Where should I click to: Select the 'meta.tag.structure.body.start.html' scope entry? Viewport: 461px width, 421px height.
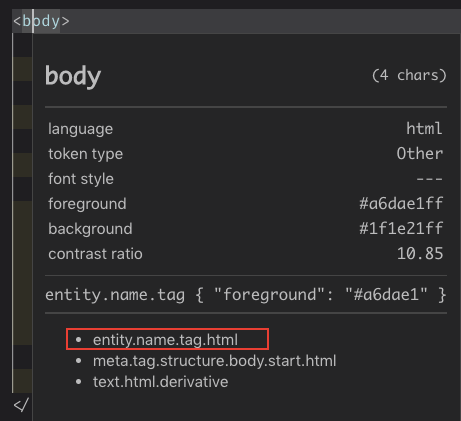(x=214, y=361)
